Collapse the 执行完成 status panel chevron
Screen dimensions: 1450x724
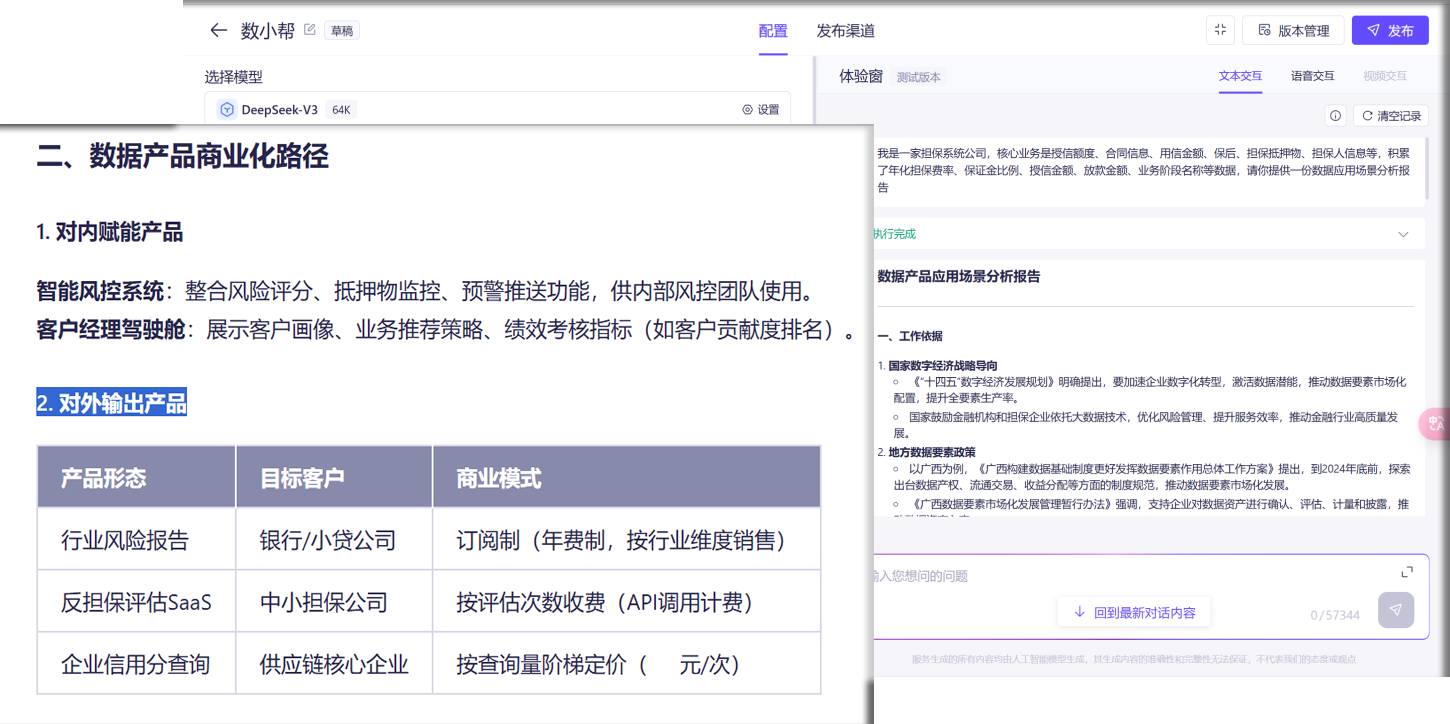coord(1404,233)
